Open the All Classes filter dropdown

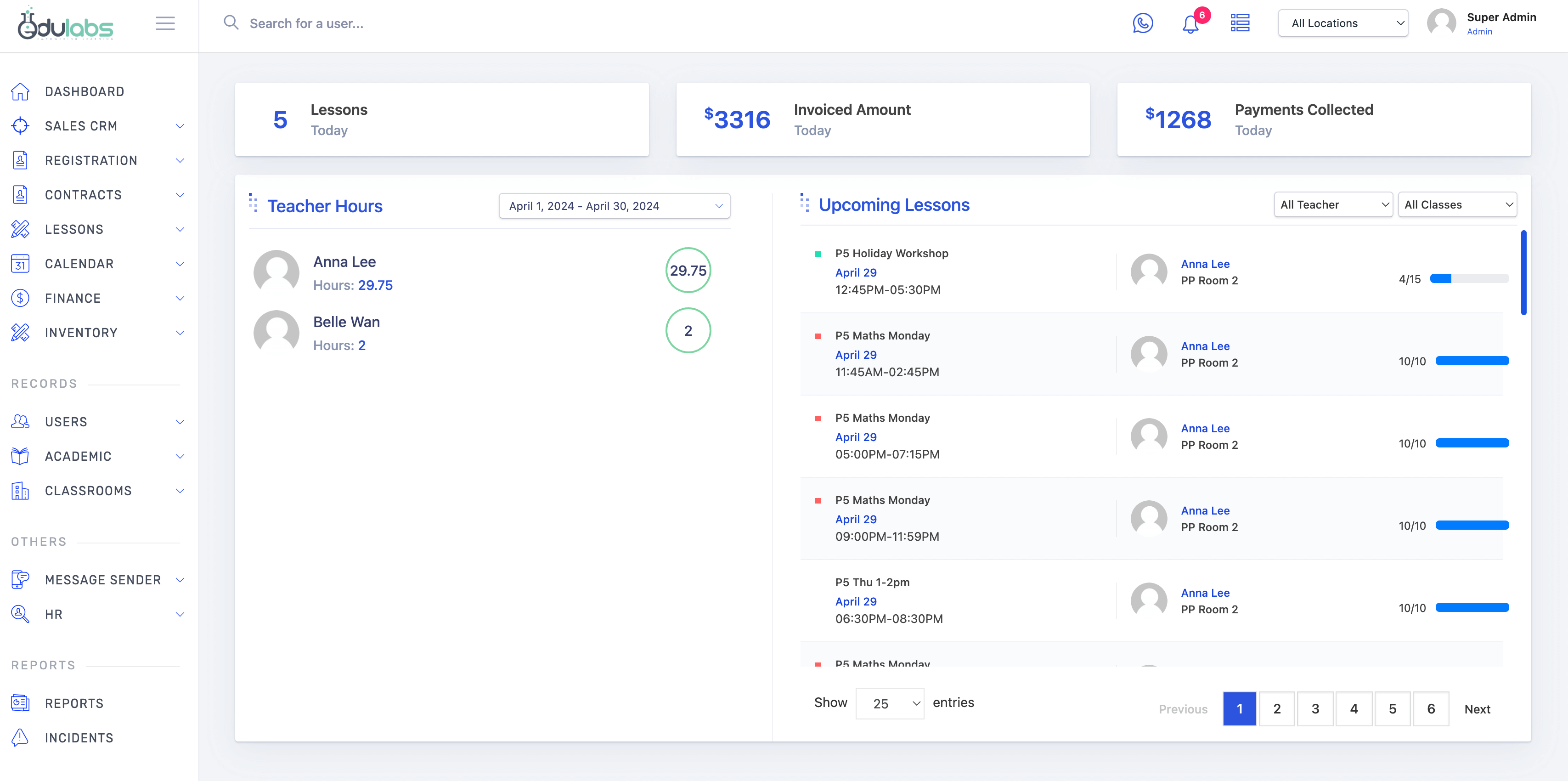[x=1456, y=204]
